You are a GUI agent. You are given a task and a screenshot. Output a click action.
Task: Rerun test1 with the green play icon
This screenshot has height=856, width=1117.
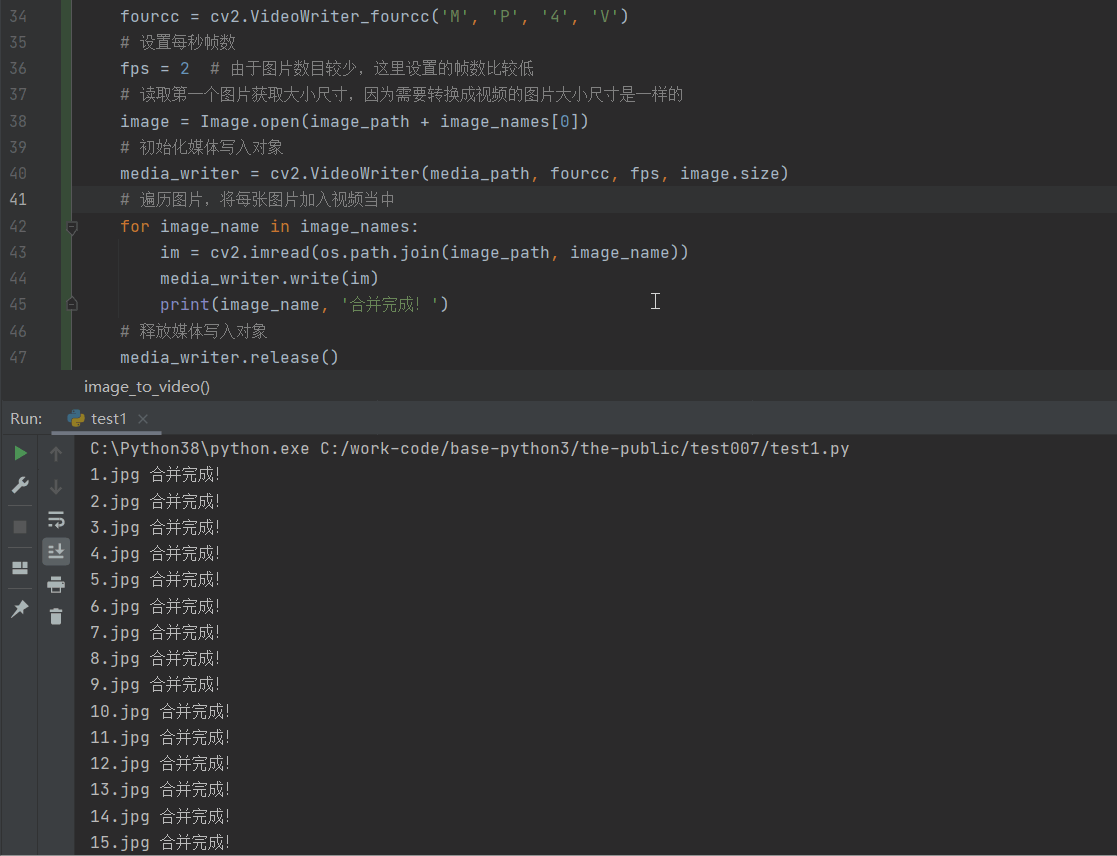[x=20, y=454]
